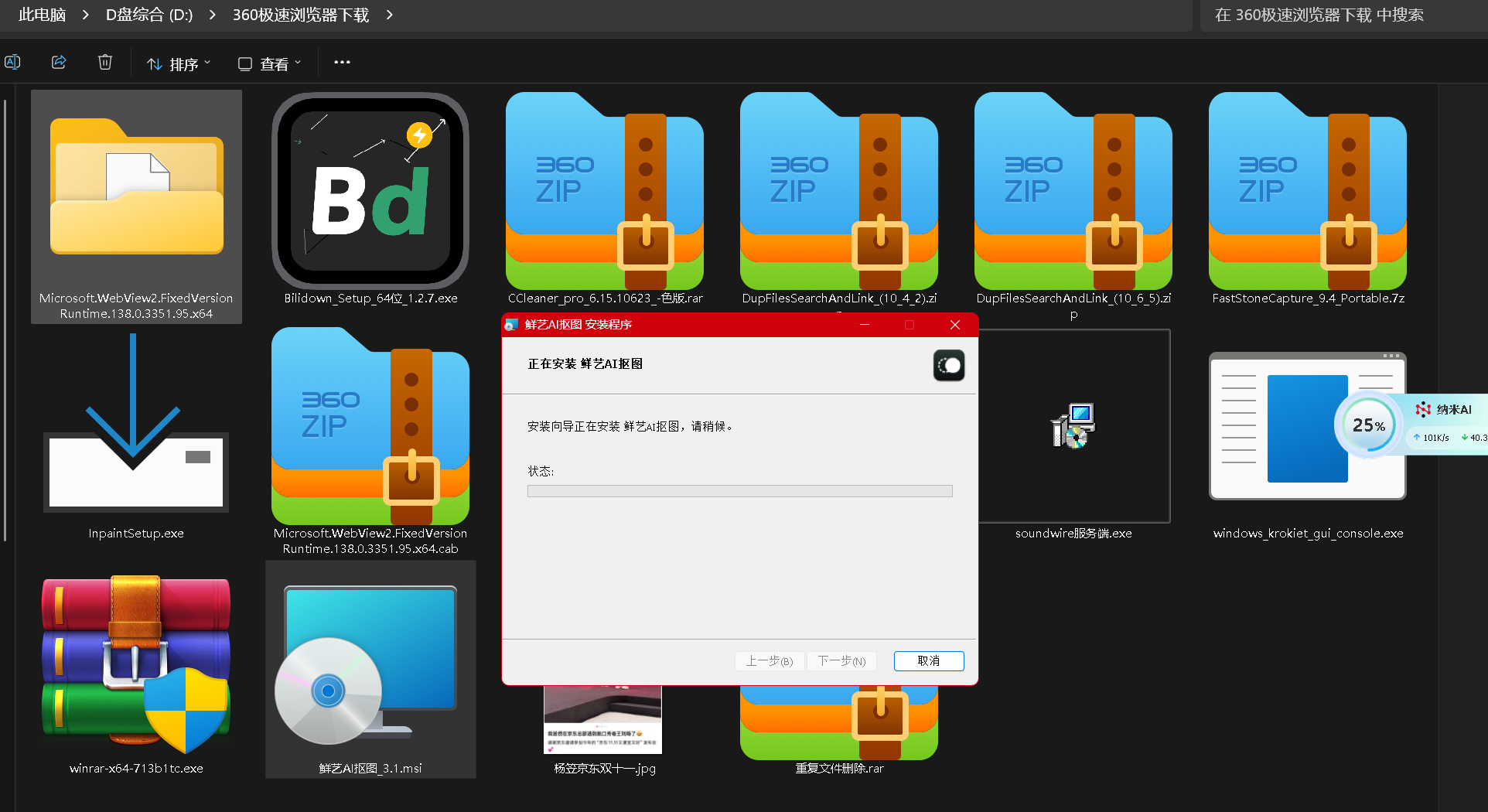Click the disabled 下一步(N) button
Image resolution: width=1488 pixels, height=812 pixels.
click(x=841, y=660)
